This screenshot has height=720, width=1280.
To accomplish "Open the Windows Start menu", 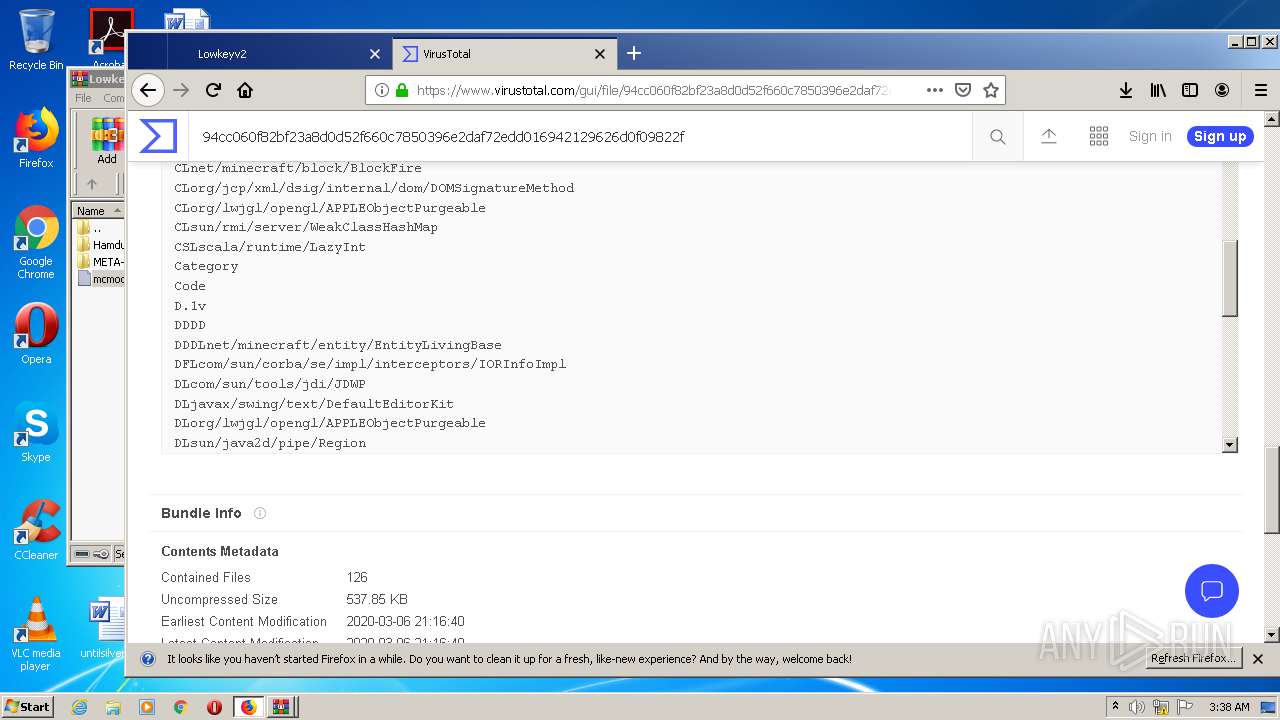I will pos(28,706).
